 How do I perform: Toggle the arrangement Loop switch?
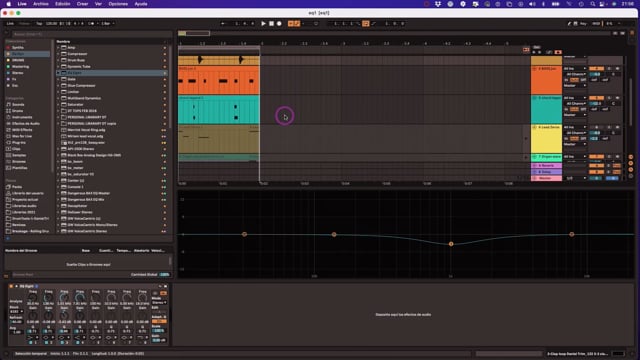point(366,24)
